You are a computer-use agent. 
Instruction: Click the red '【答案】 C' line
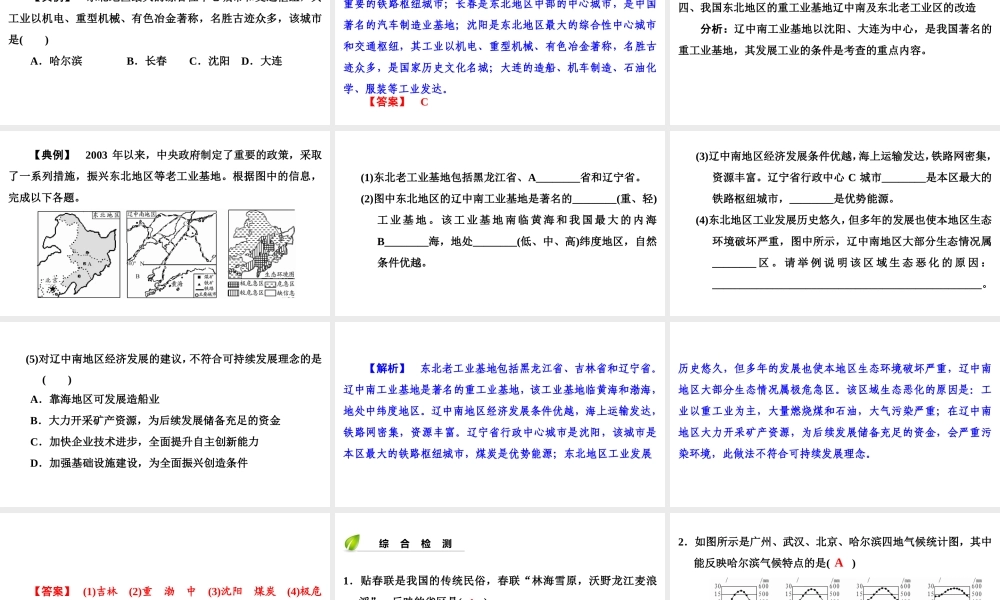pyautogui.click(x=397, y=102)
